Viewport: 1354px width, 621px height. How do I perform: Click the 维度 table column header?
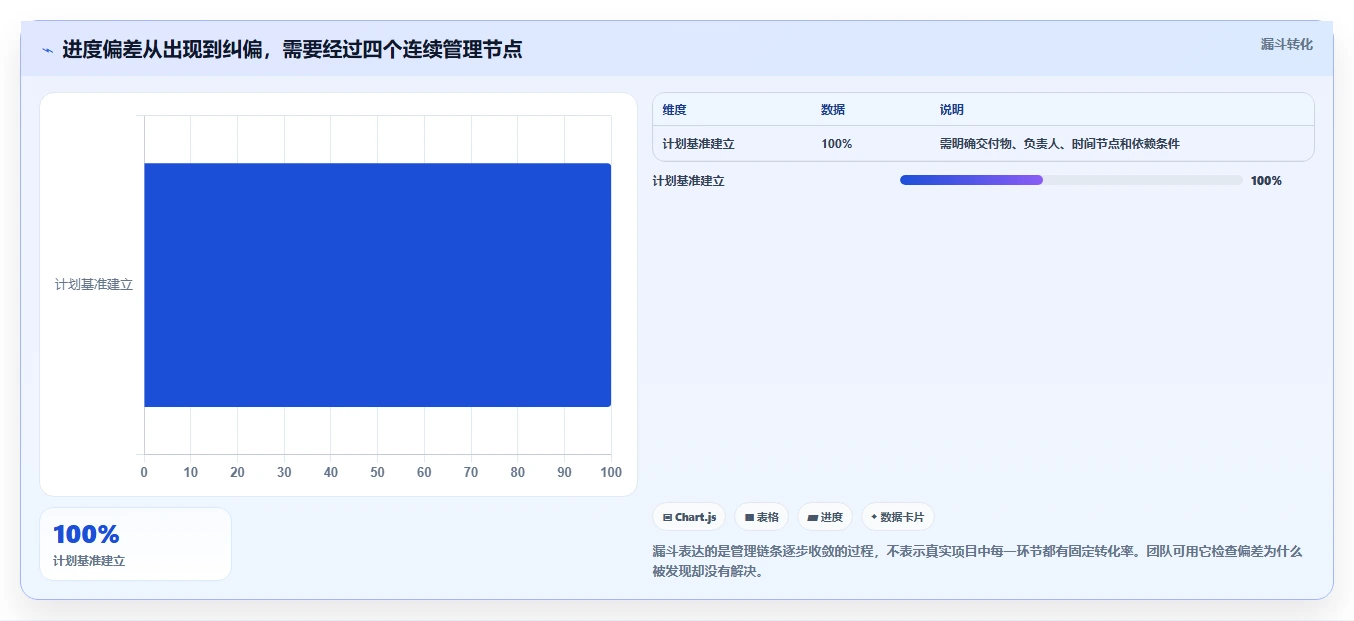pyautogui.click(x=674, y=110)
